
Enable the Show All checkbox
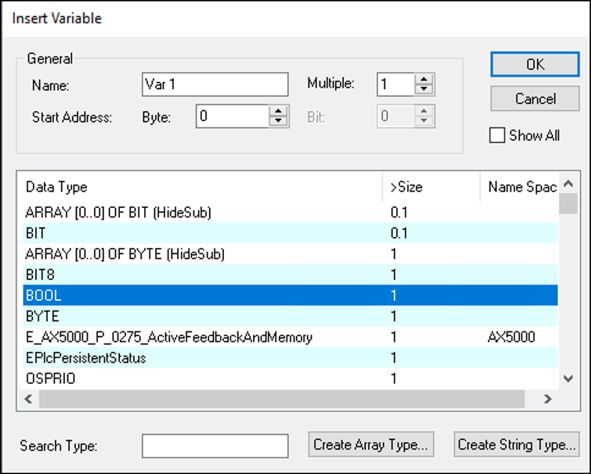[x=497, y=135]
